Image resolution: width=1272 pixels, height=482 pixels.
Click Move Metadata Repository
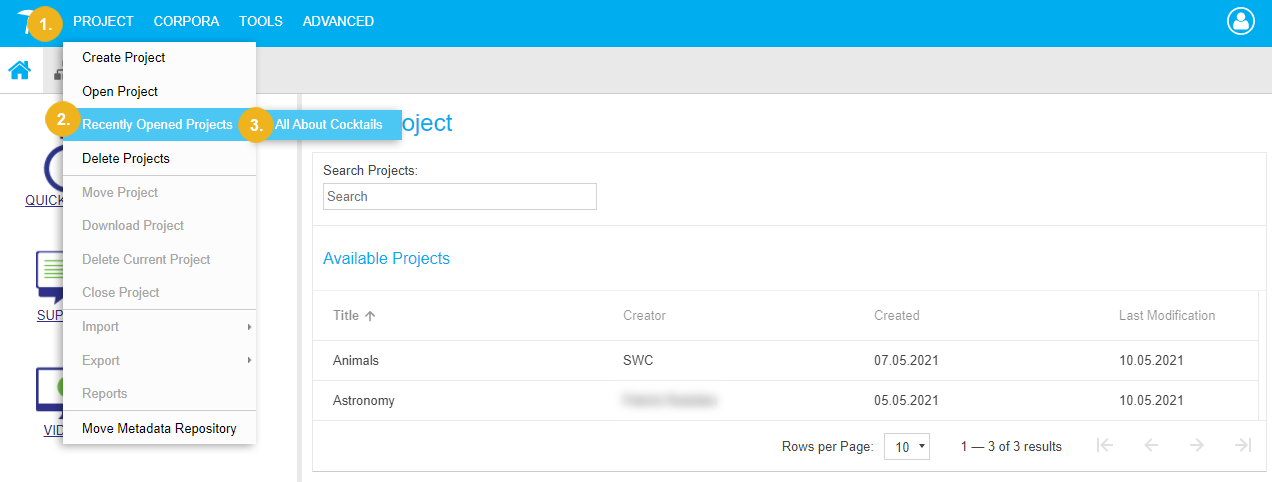tap(159, 429)
